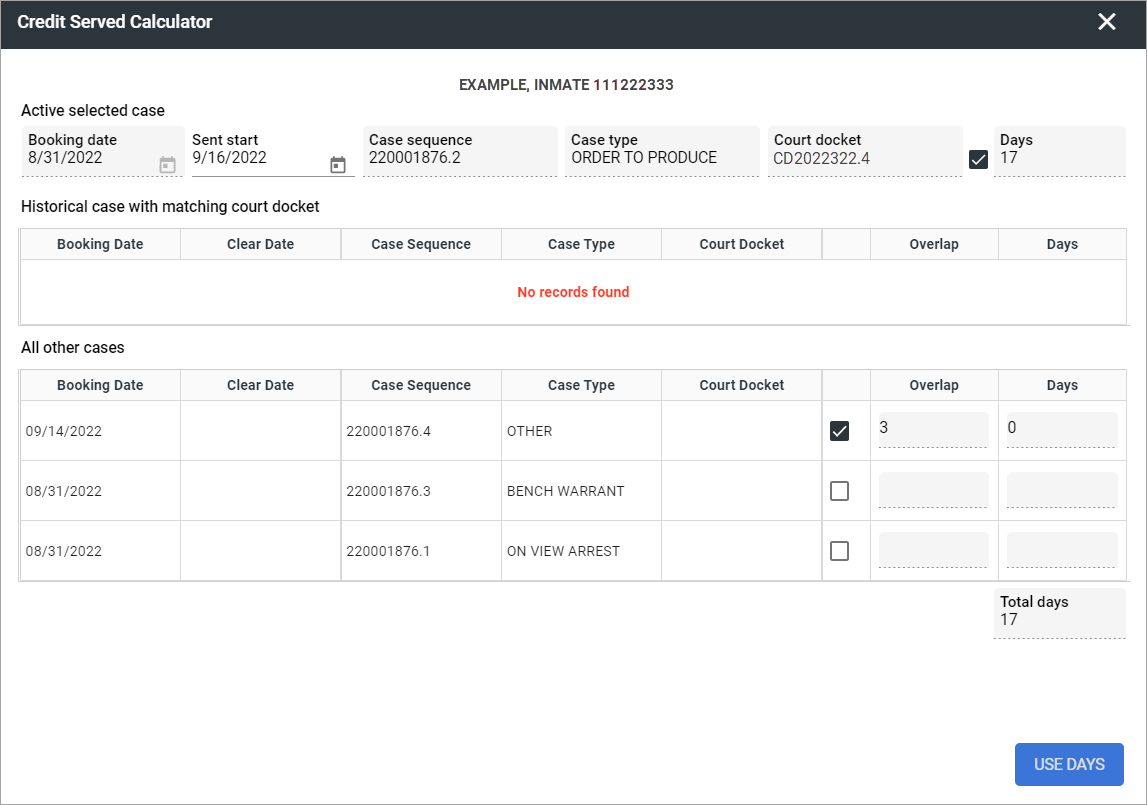1147x805 pixels.
Task: Click Clear Date header in All other cases table
Action: 260,385
